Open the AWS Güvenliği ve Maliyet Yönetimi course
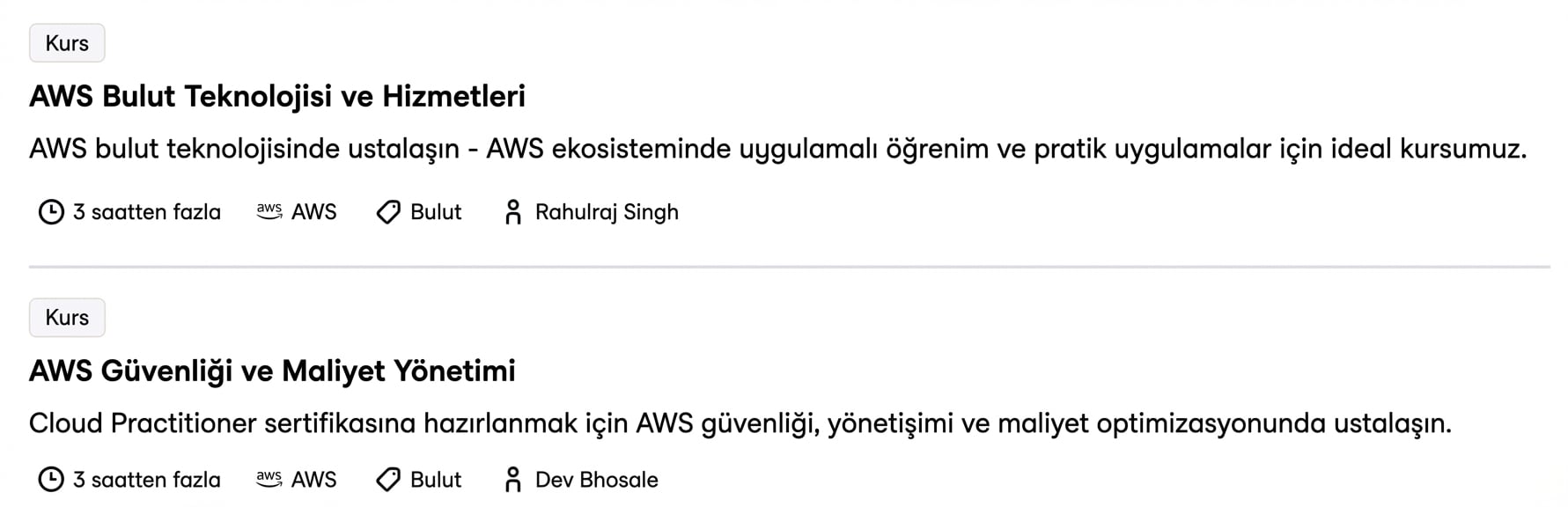Screen dimensions: 1568x507 pyautogui.click(x=273, y=371)
